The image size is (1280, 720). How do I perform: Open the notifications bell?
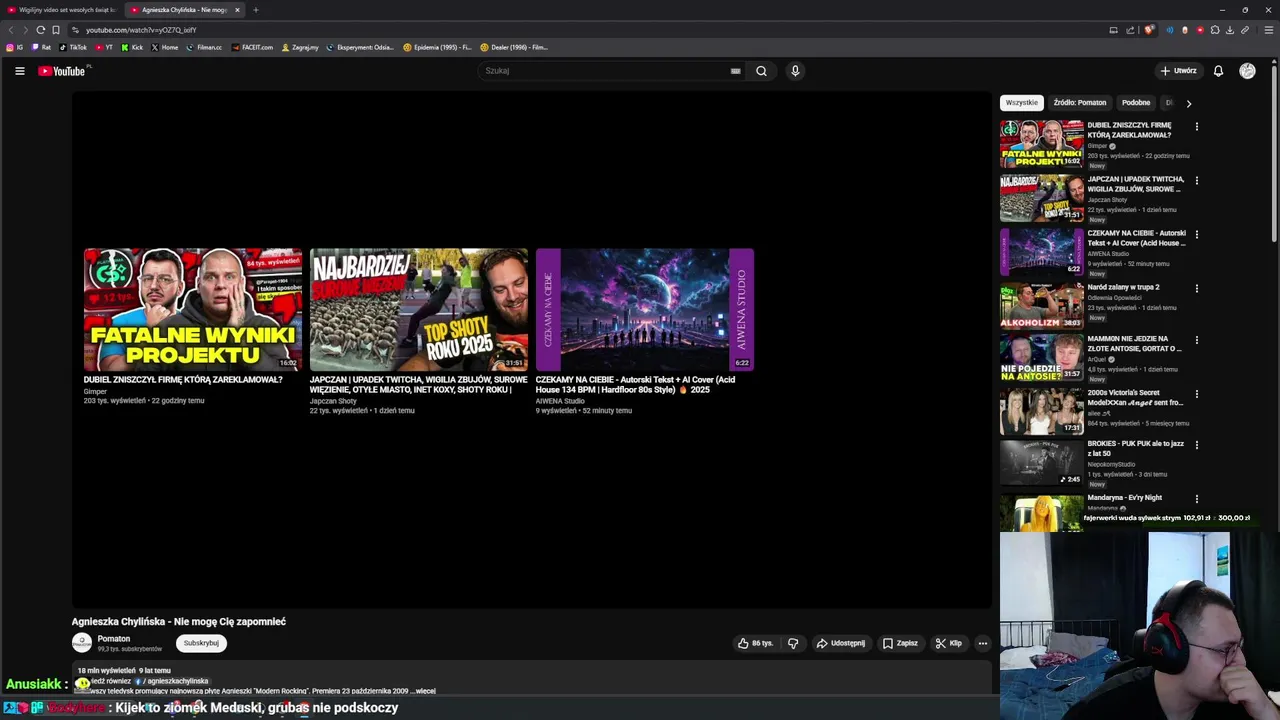1218,71
